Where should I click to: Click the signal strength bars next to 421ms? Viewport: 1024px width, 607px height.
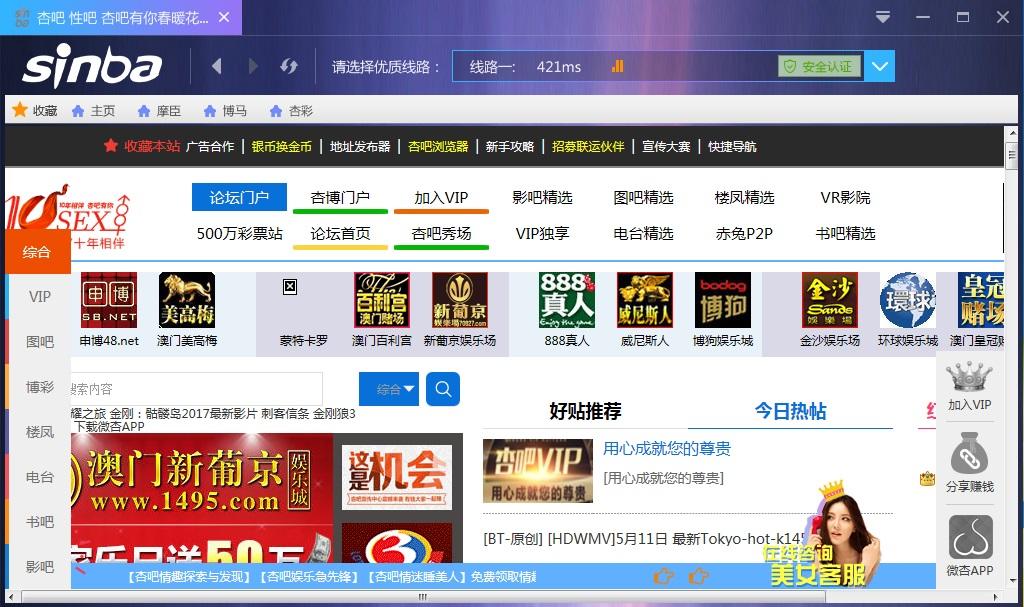pos(617,65)
